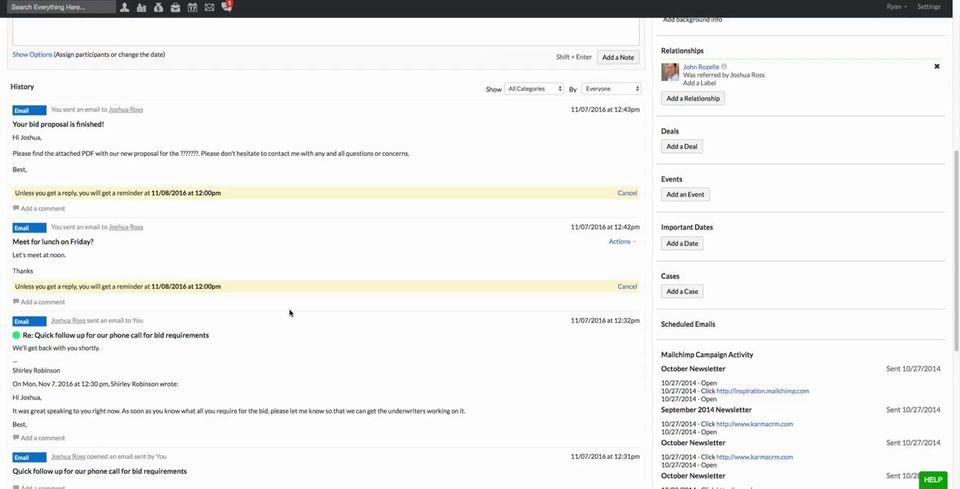Open Settings in the top bar
The width and height of the screenshot is (960, 489).
click(928, 7)
